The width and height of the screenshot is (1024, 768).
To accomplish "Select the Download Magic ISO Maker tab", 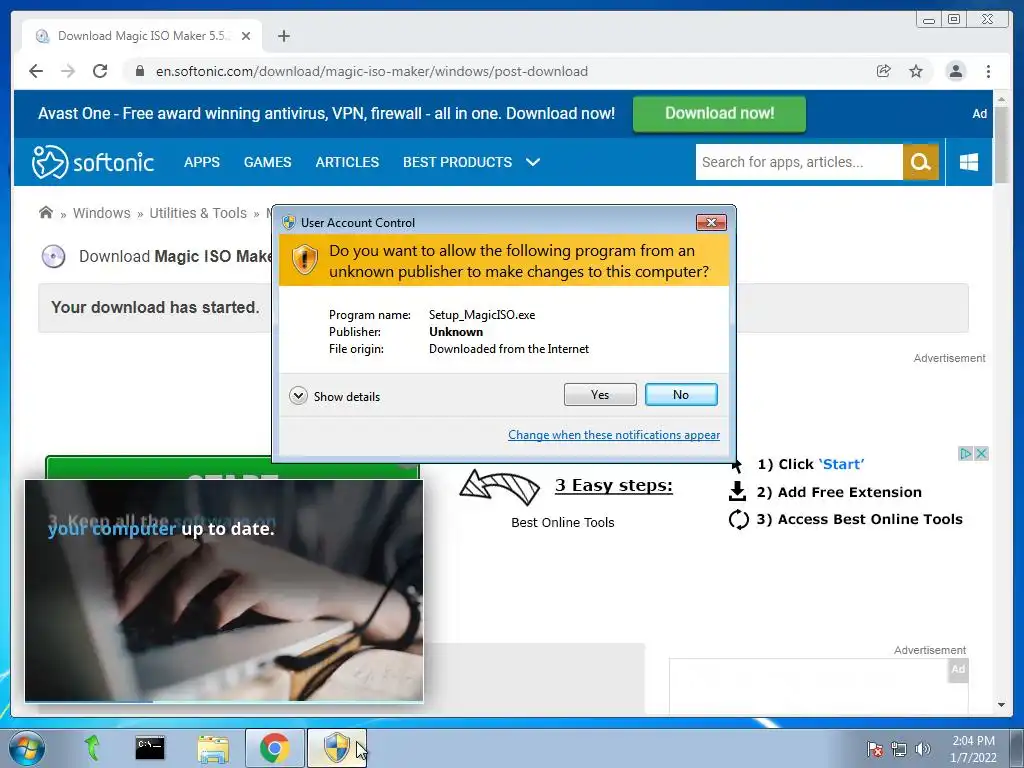I will 142,36.
